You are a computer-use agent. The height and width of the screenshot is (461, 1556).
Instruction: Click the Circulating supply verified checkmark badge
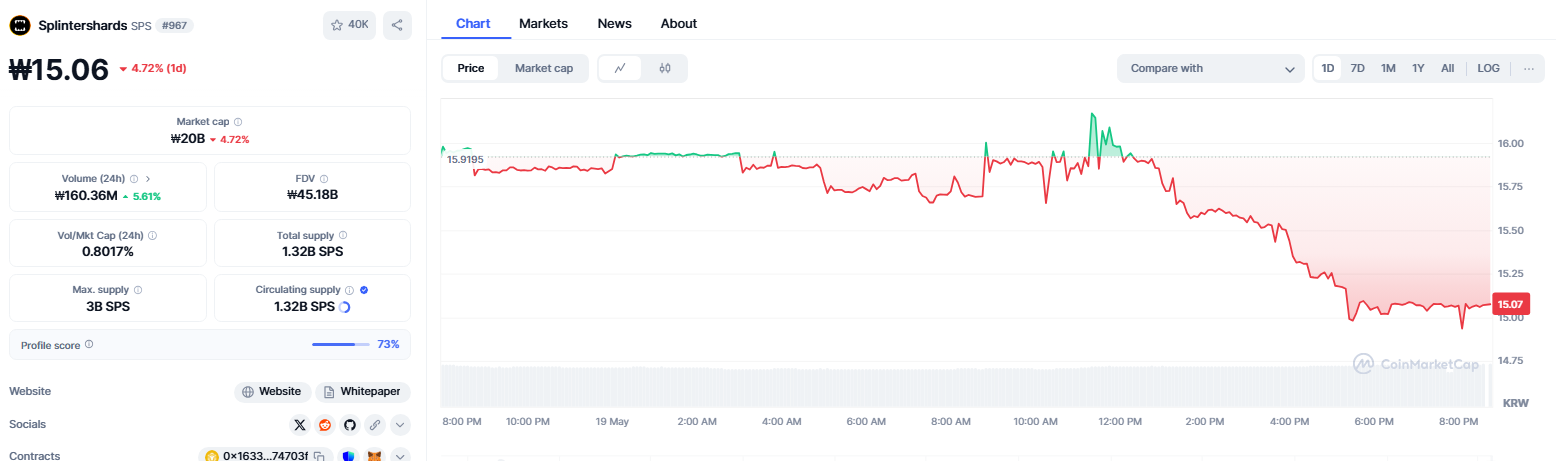[x=364, y=289]
